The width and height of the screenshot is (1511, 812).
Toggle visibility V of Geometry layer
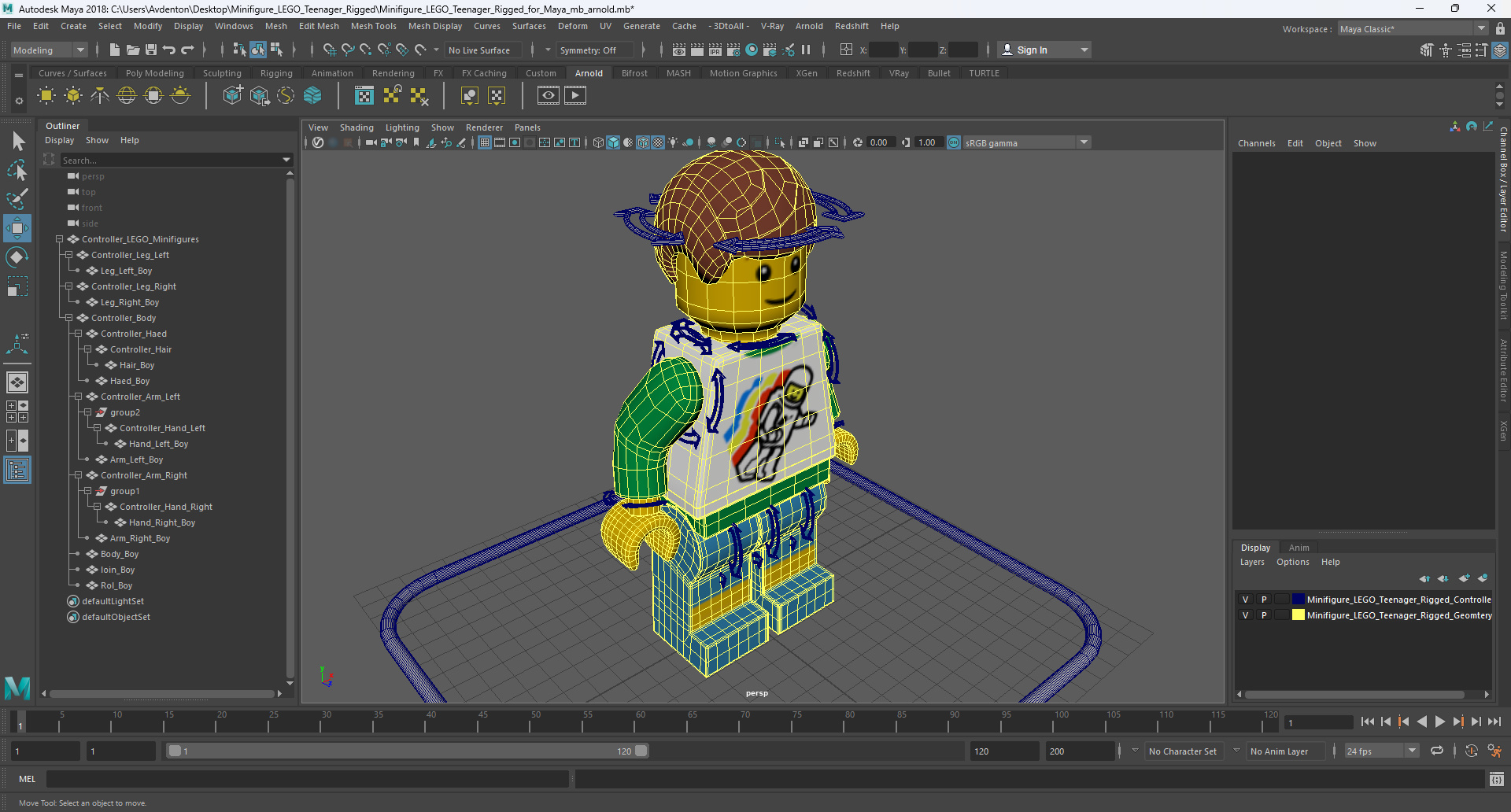click(x=1245, y=615)
